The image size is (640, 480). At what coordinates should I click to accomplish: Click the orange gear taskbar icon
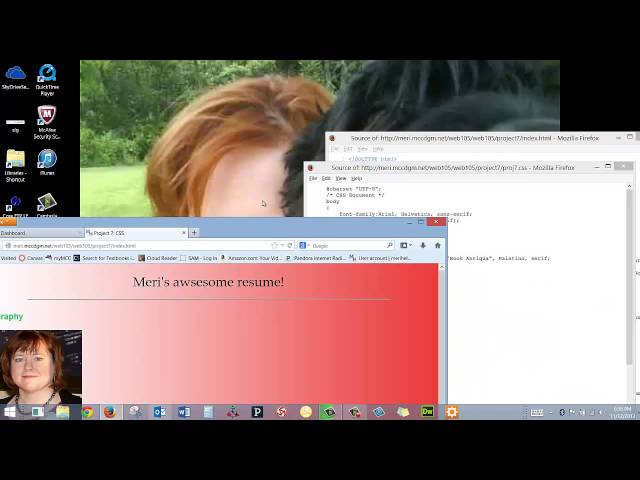(x=452, y=412)
